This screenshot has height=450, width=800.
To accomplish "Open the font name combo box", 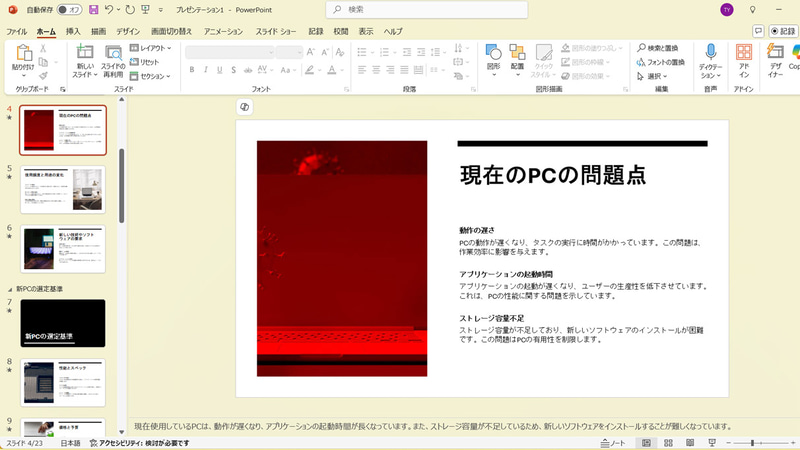I will [x=230, y=52].
